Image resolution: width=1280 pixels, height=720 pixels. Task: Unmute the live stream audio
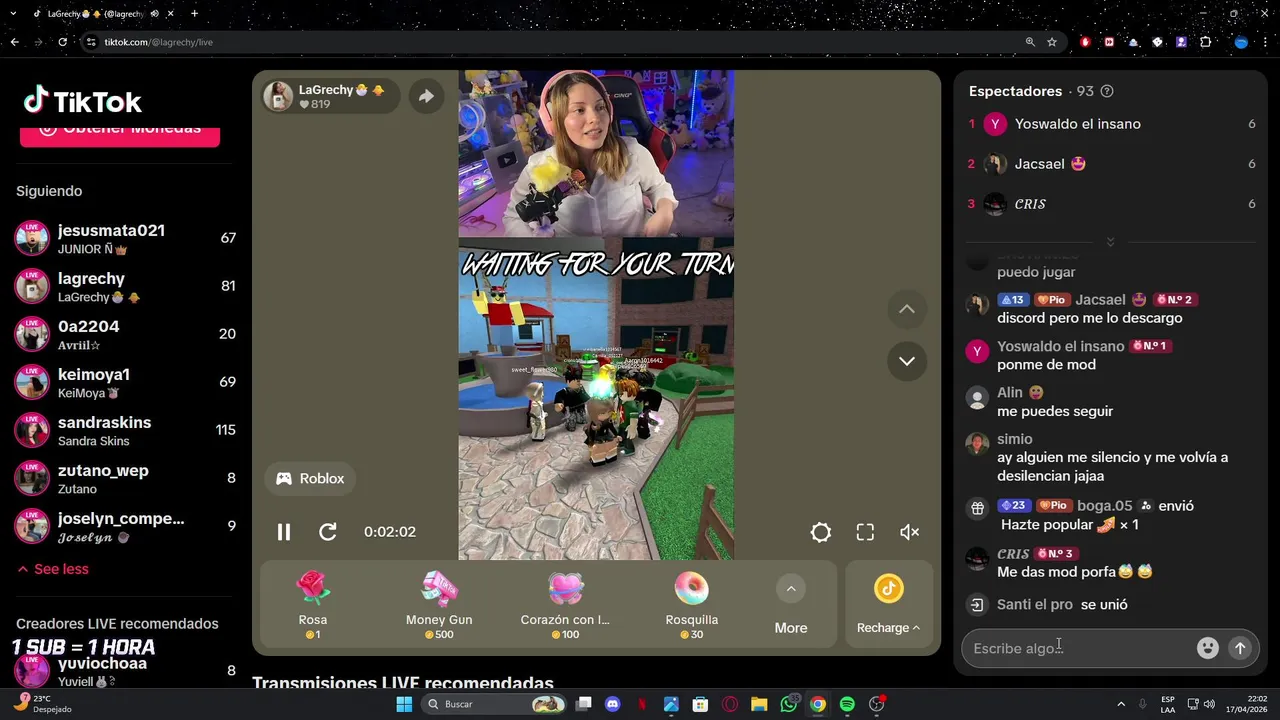pos(909,532)
